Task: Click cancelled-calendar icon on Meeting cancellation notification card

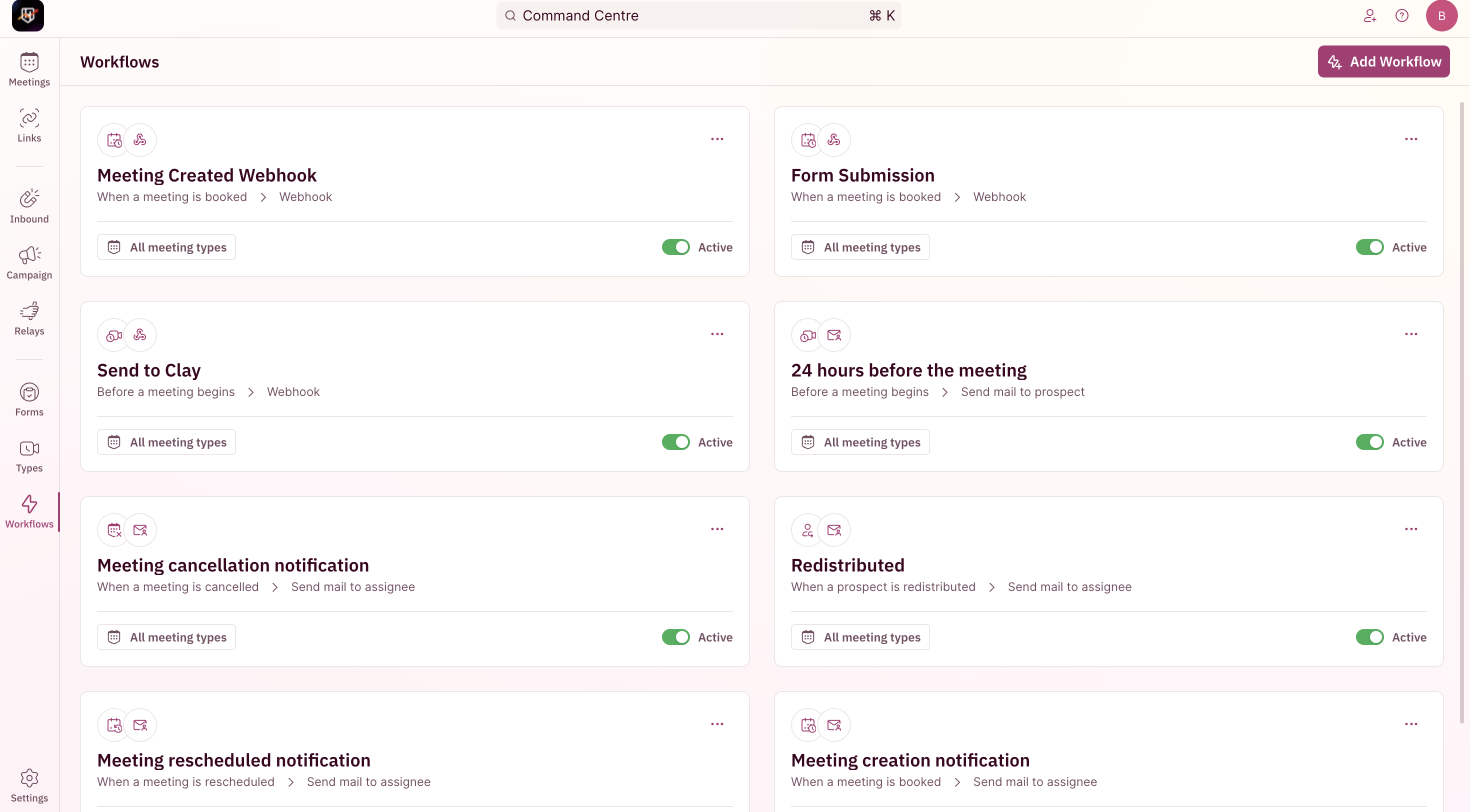Action: pos(114,530)
